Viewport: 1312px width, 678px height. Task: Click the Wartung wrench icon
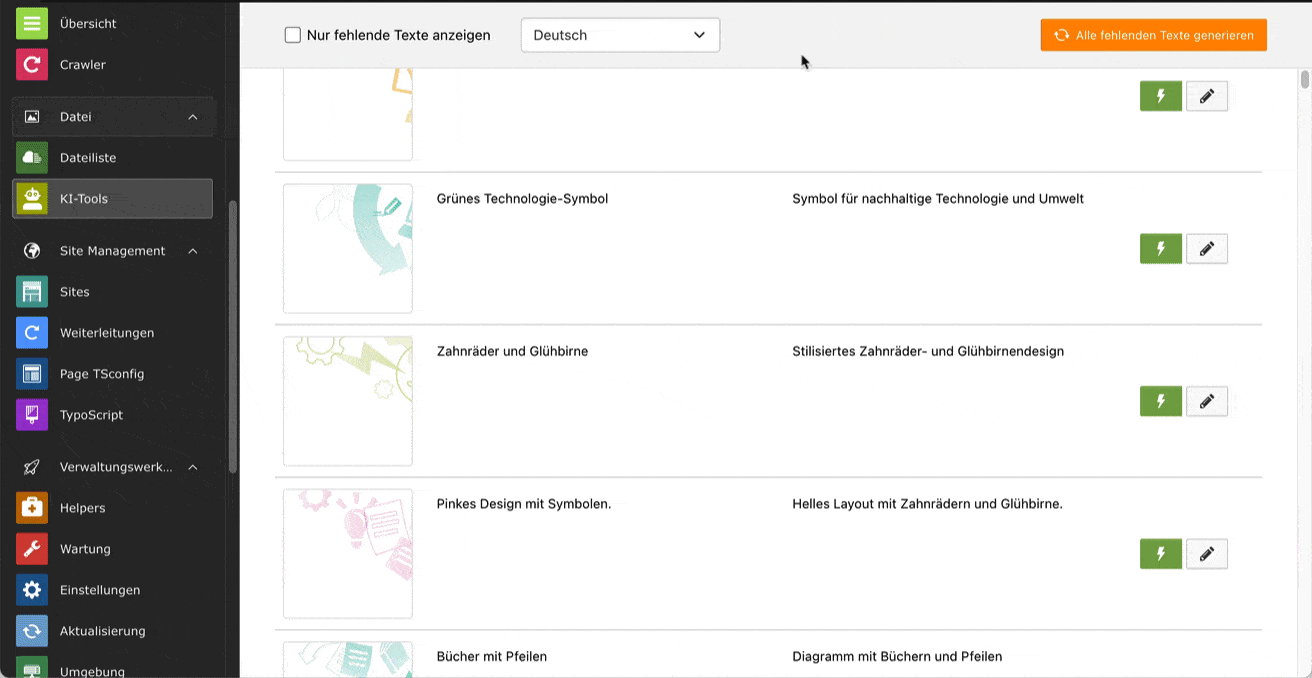pyautogui.click(x=32, y=549)
